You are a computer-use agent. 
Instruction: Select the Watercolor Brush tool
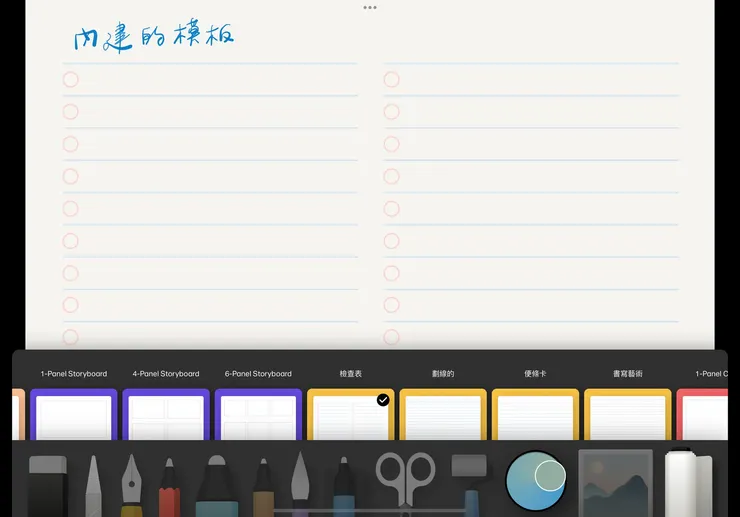point(300,484)
